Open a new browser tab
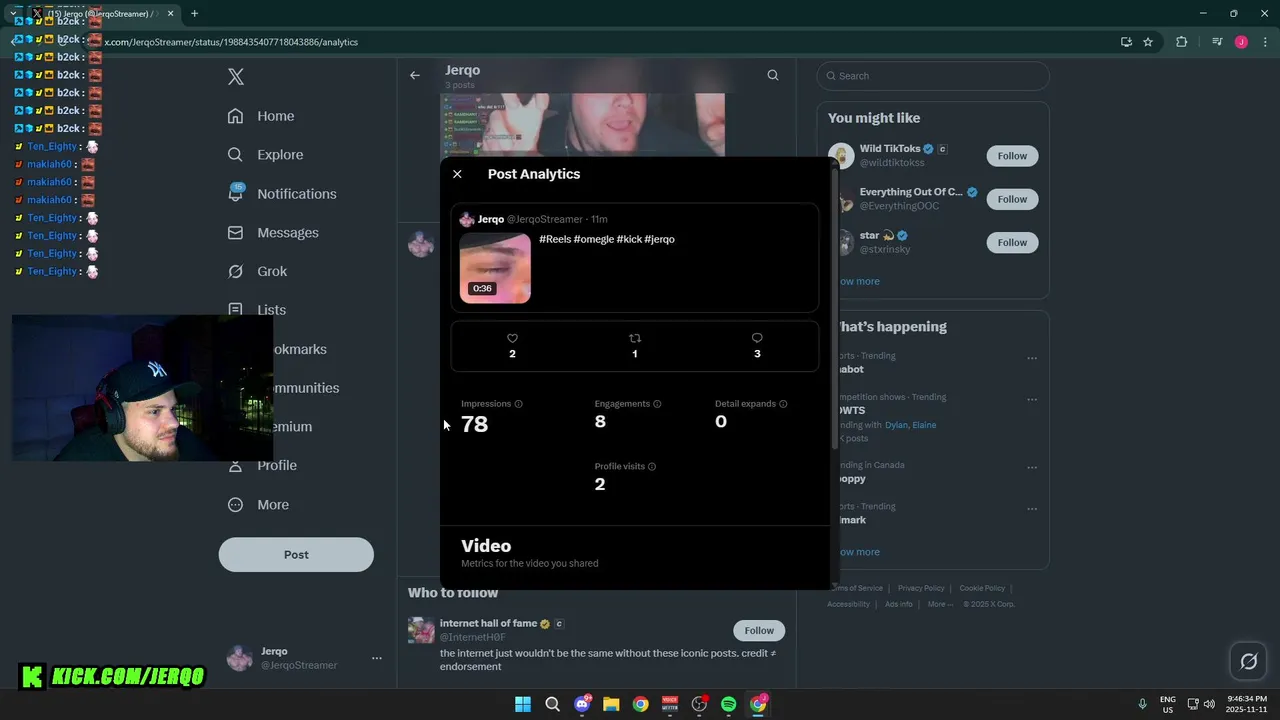The image size is (1280, 720). (194, 13)
